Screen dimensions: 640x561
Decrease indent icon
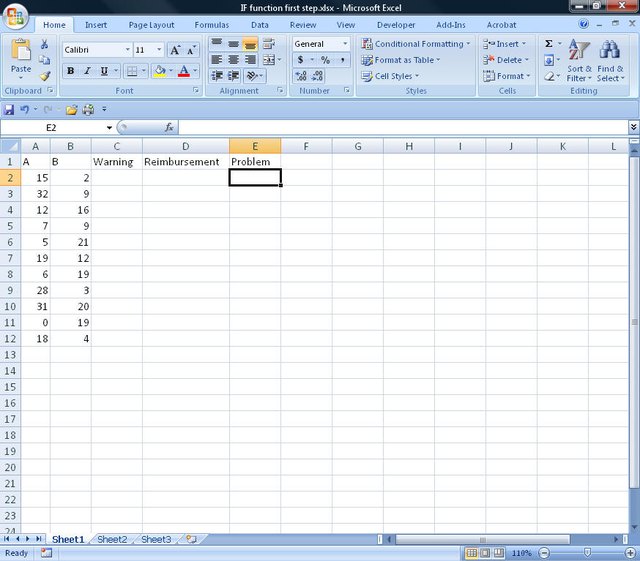click(x=216, y=76)
